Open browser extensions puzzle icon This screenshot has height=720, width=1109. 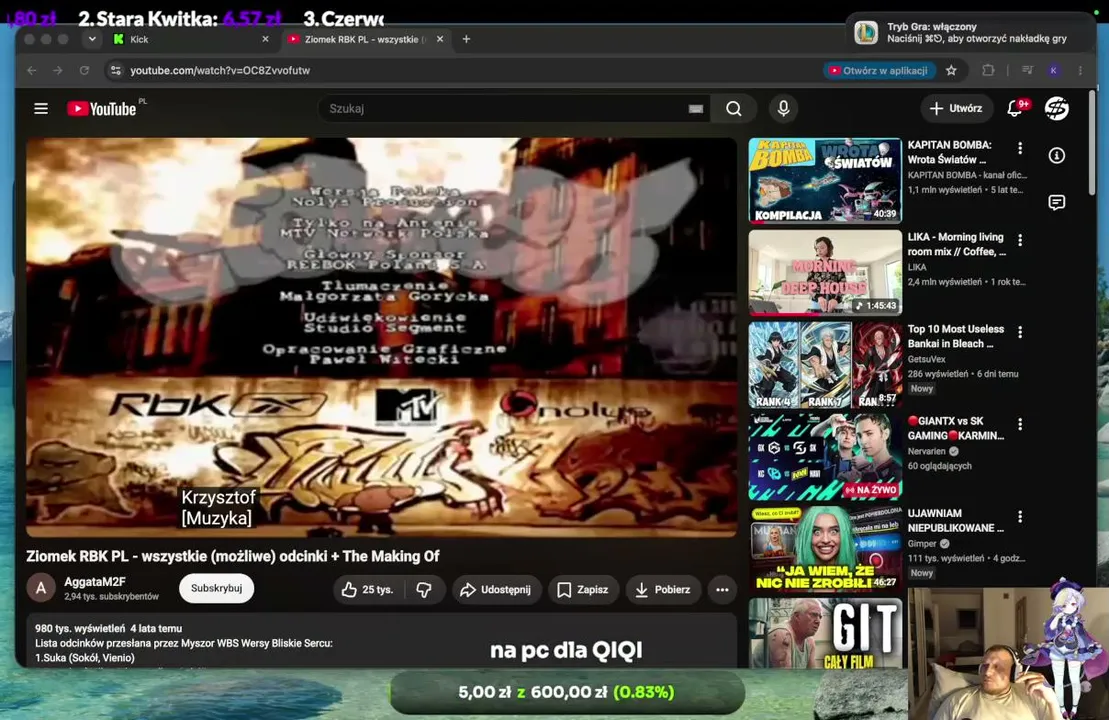coord(988,70)
